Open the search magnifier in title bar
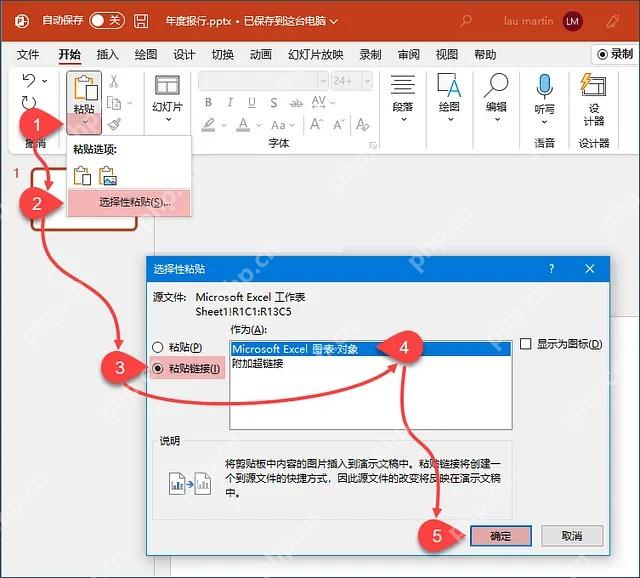Viewport: 640px width, 578px height. (x=466, y=21)
